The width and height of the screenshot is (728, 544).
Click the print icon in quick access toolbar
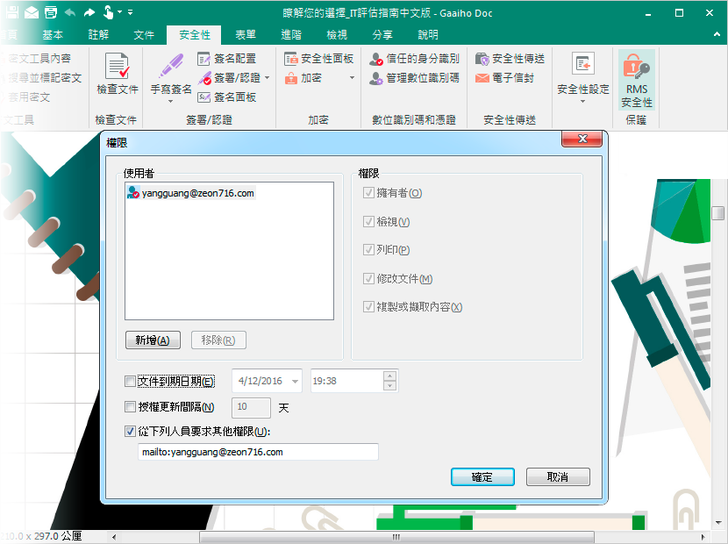click(x=51, y=13)
